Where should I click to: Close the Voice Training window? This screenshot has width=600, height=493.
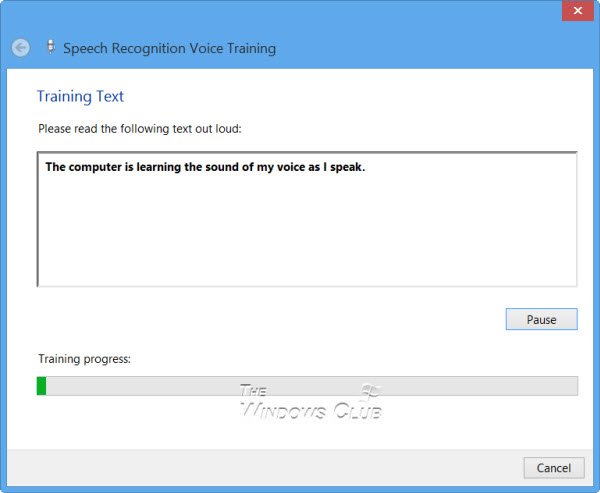tap(578, 10)
